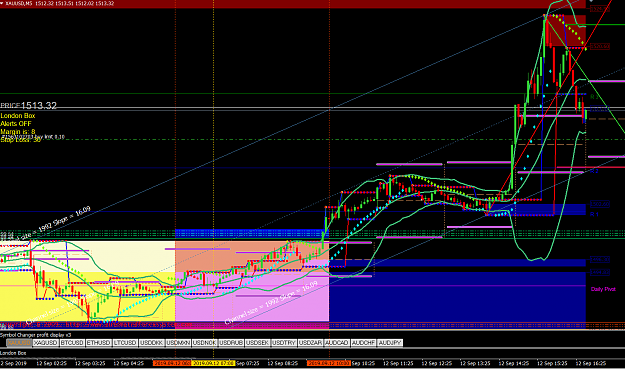This screenshot has width=625, height=370.
Task: Click the orange 2019.09.12 00:00 time marker
Action: 172,363
